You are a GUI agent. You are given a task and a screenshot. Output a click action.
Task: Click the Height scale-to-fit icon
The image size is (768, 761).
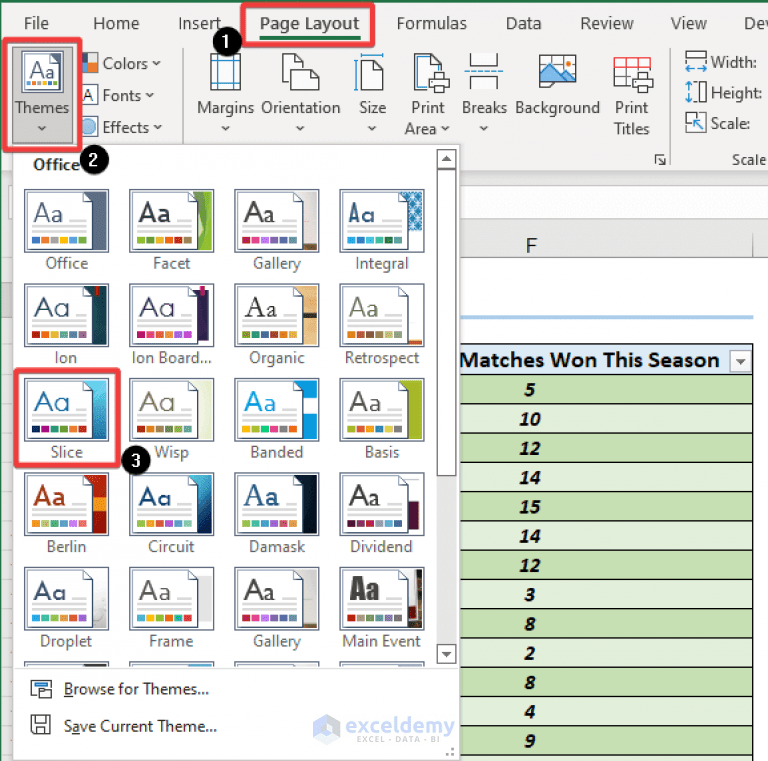pyautogui.click(x=696, y=92)
